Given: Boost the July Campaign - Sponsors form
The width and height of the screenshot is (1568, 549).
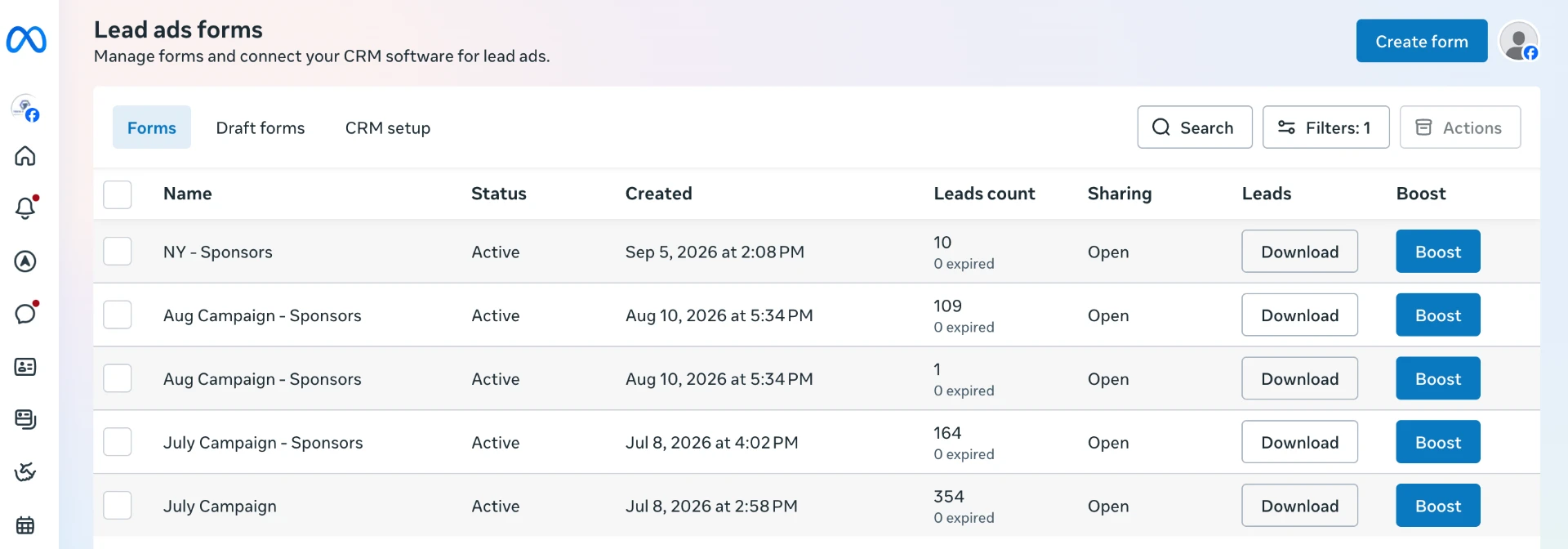Looking at the screenshot, I should coord(1438,442).
